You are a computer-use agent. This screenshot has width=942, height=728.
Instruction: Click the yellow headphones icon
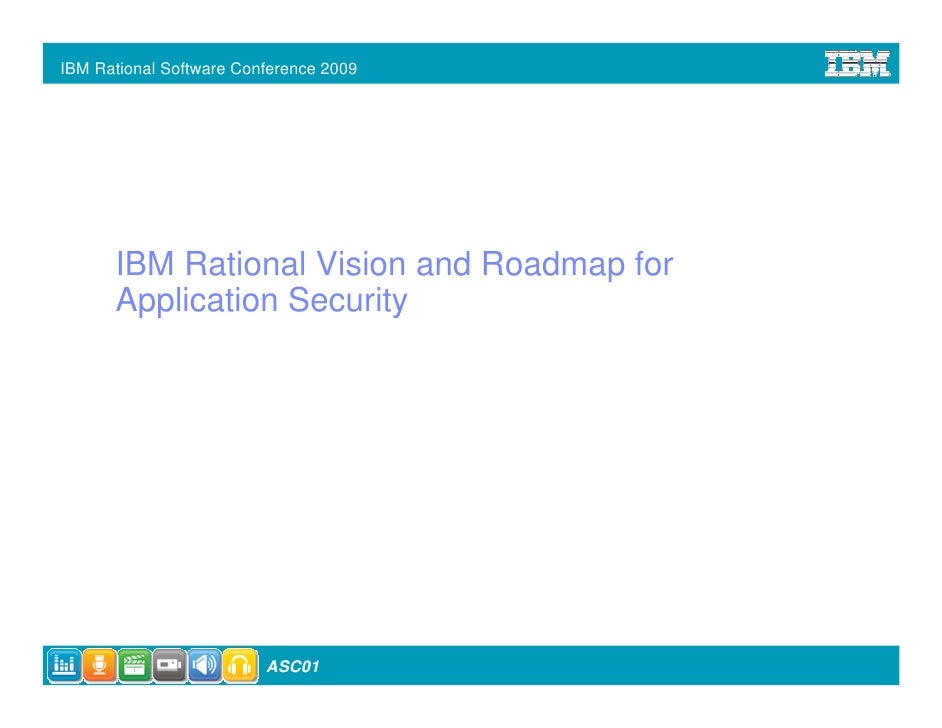click(x=240, y=665)
